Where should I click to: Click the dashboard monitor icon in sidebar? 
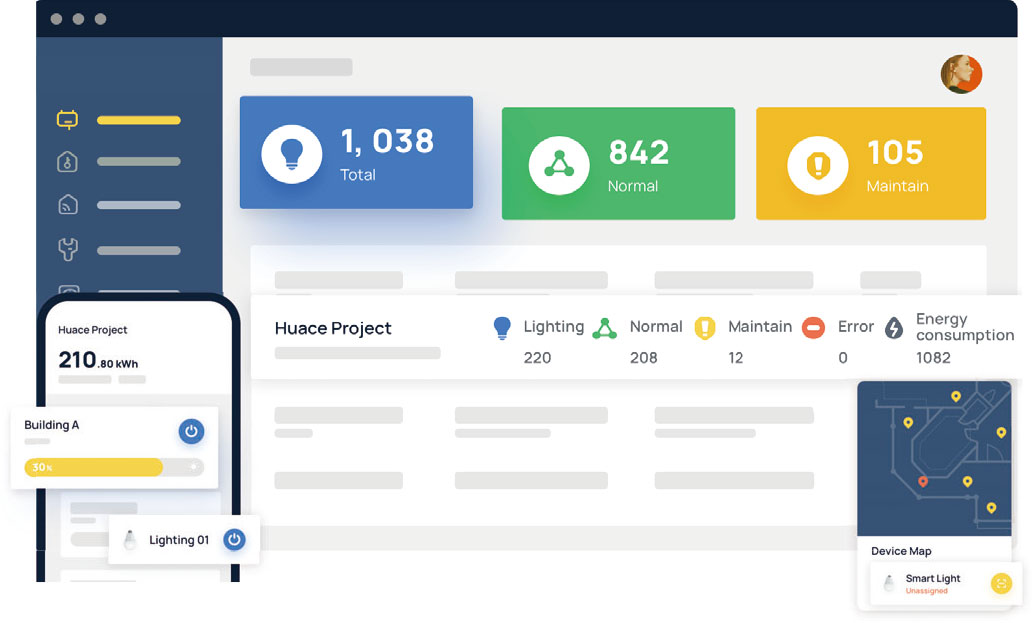pyautogui.click(x=67, y=120)
